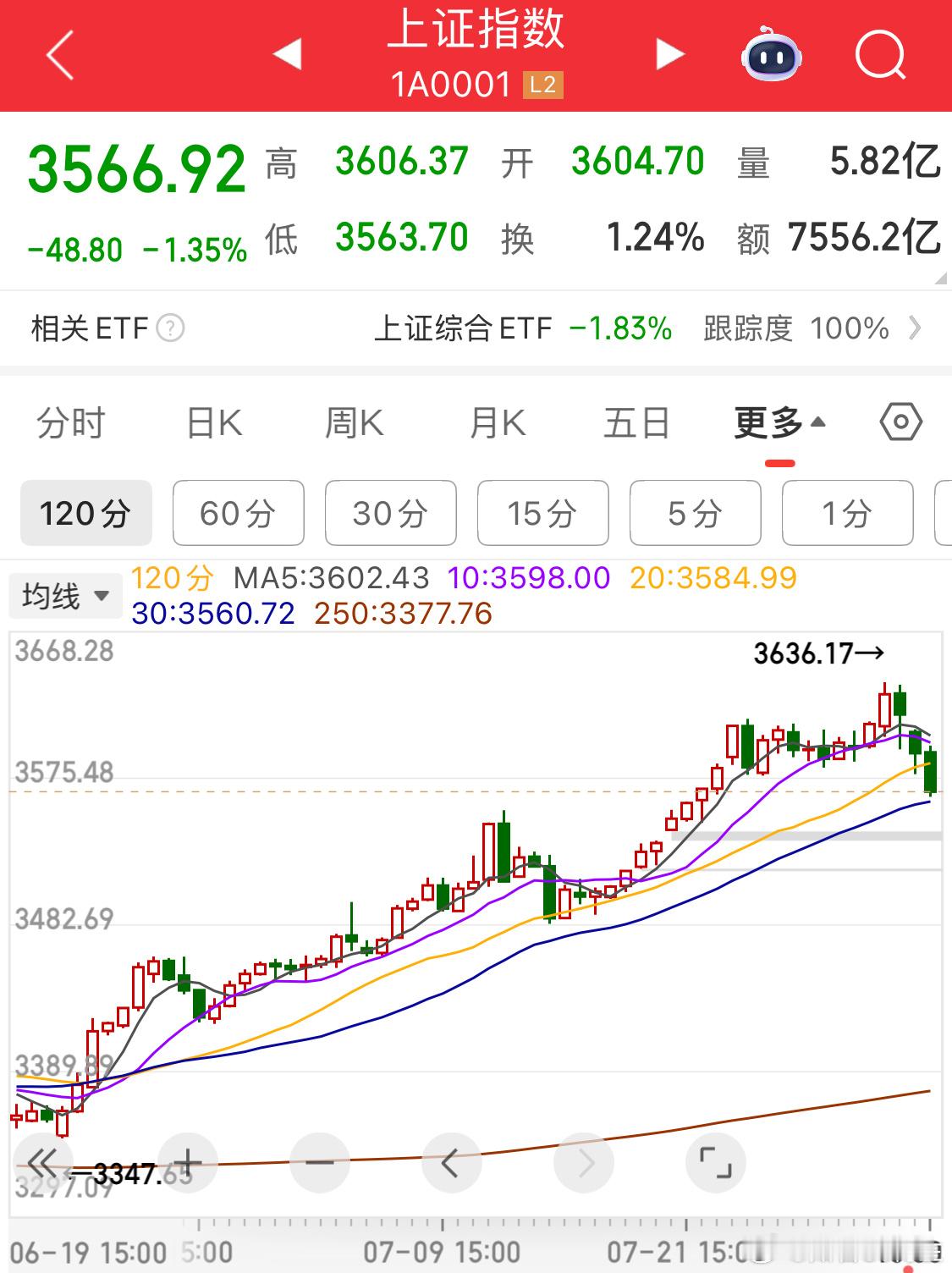952x1273 pixels.
Task: Tap the purple 10:3598.00 MA label
Action: pos(529,578)
